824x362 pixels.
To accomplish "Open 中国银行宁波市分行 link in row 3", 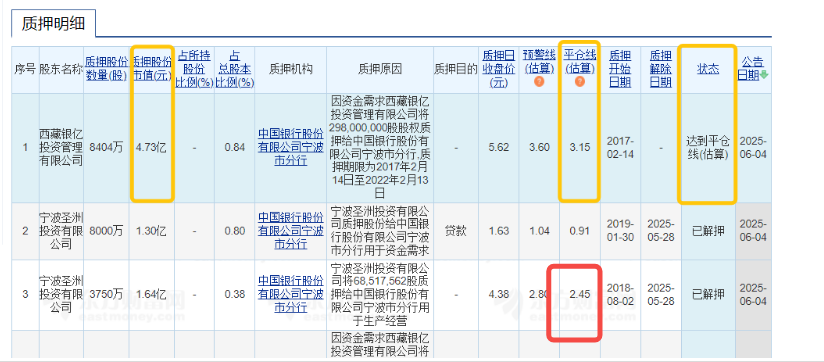I will point(291,294).
